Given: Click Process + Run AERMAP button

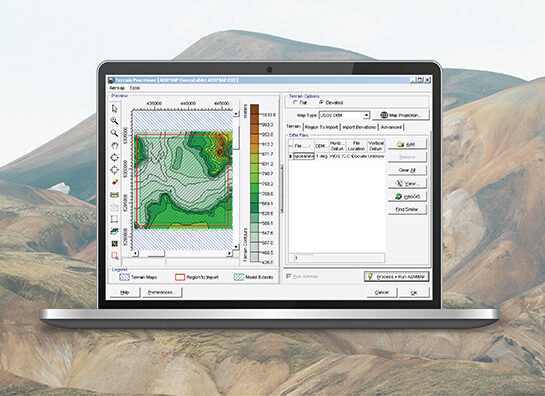Looking at the screenshot, I should 397,276.
